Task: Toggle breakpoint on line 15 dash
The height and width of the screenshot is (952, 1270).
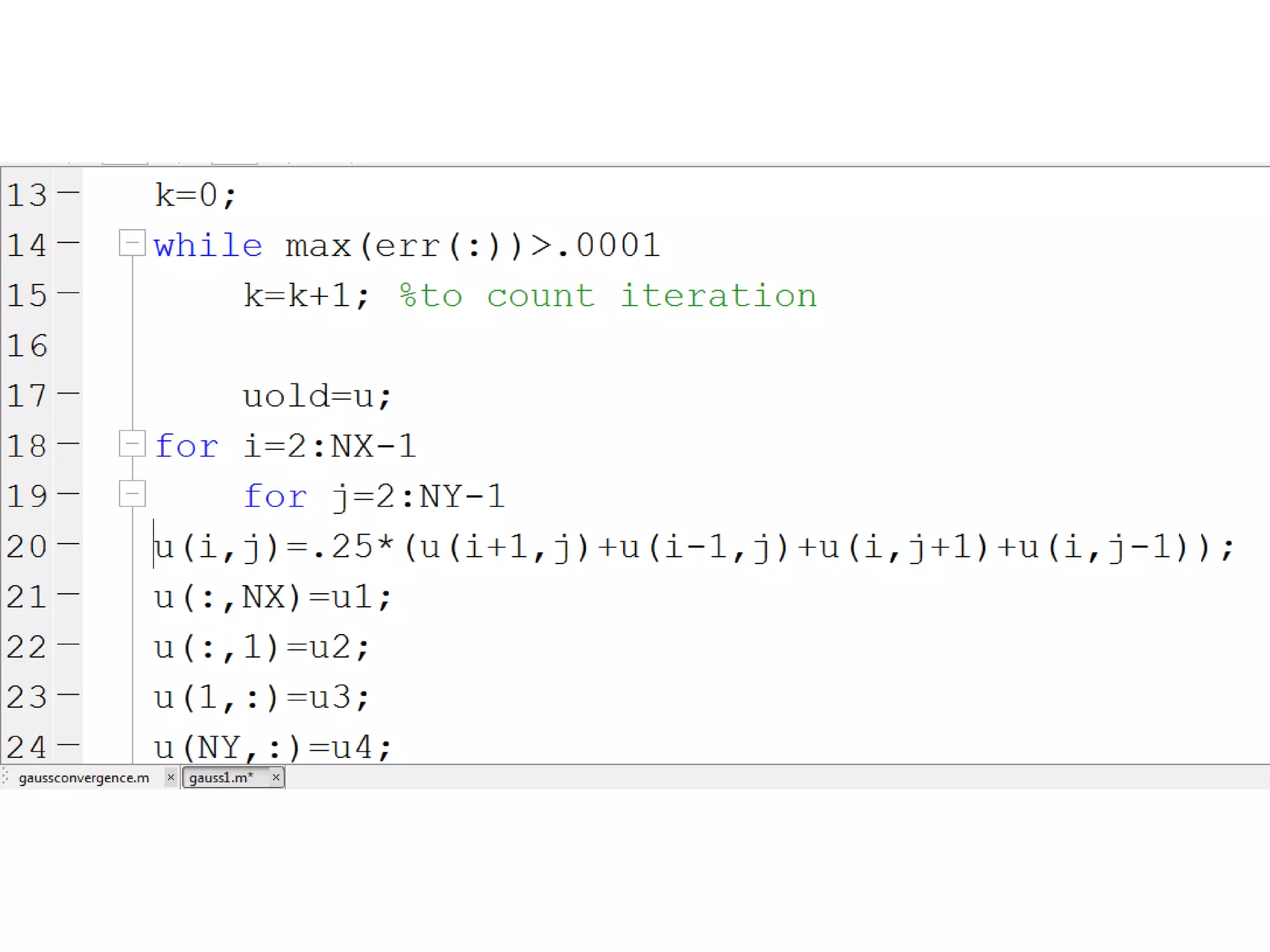Action: pyautogui.click(x=68, y=293)
